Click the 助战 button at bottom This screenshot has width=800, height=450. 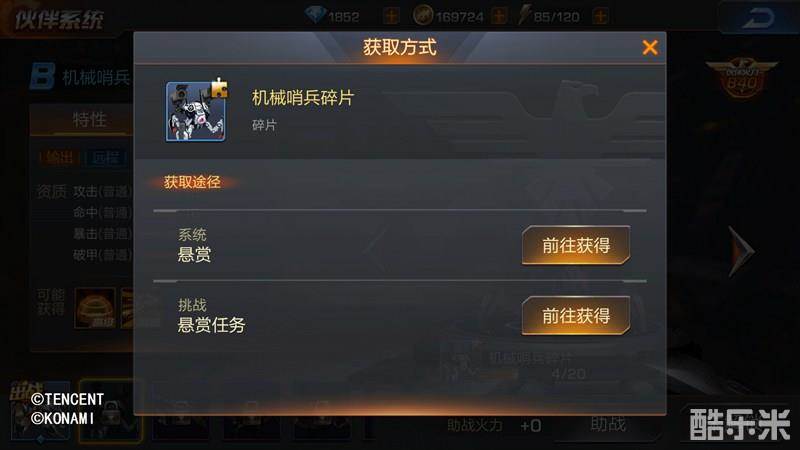pyautogui.click(x=608, y=424)
